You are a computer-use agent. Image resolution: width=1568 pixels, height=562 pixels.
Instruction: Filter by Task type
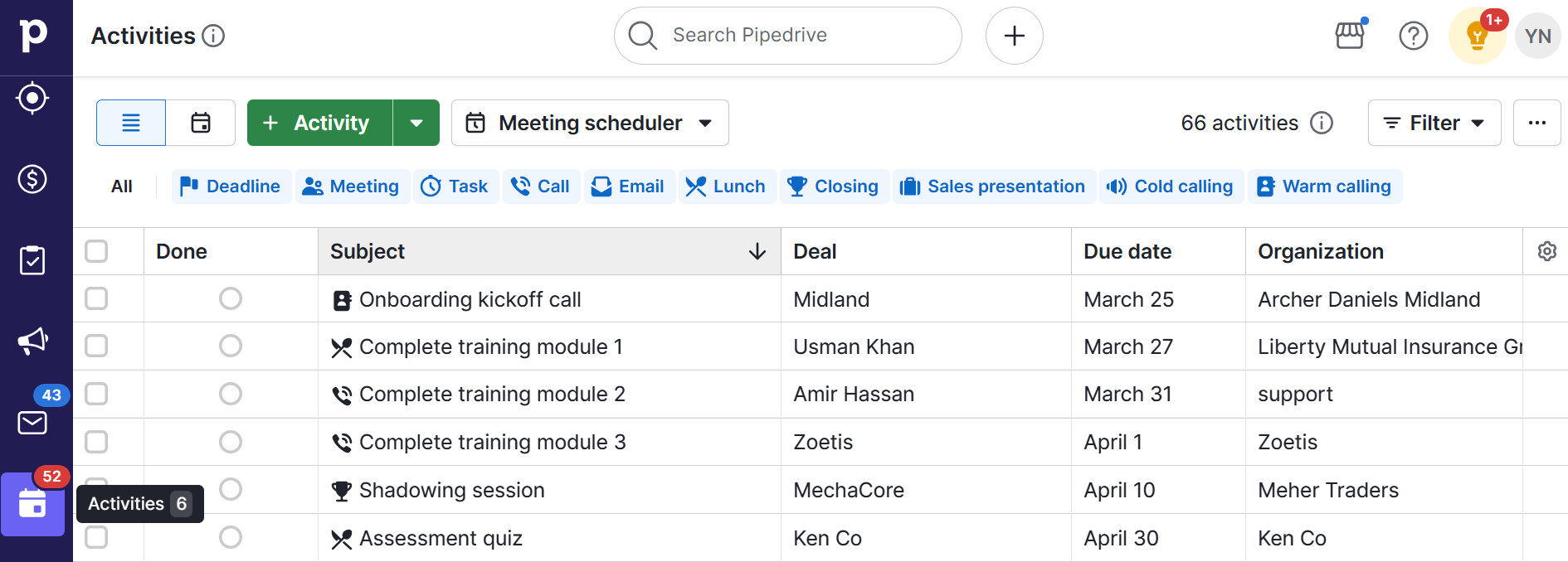click(x=455, y=187)
